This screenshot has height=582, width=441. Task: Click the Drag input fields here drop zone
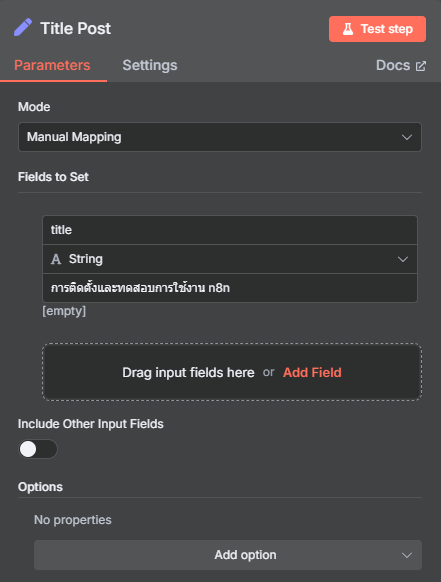click(232, 372)
